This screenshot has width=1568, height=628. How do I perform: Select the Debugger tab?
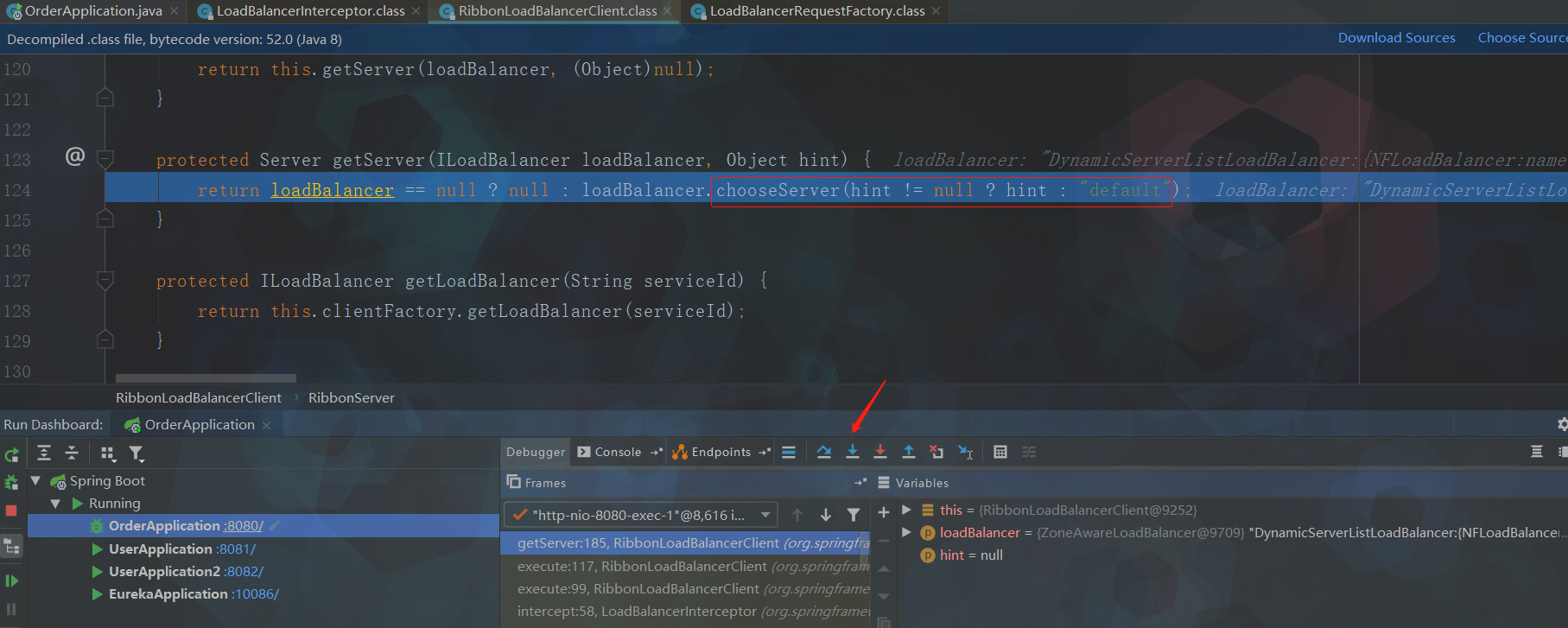coord(536,452)
